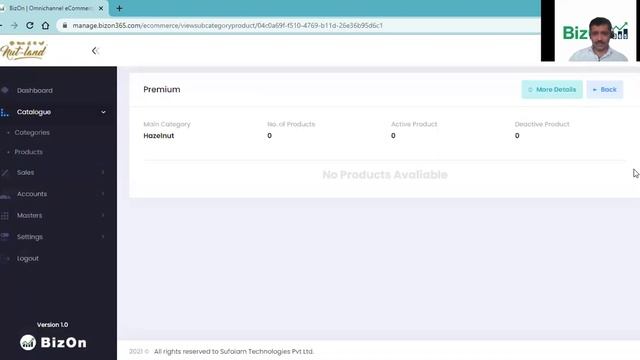640x360 pixels.
Task: Click the More Details button
Action: click(552, 89)
